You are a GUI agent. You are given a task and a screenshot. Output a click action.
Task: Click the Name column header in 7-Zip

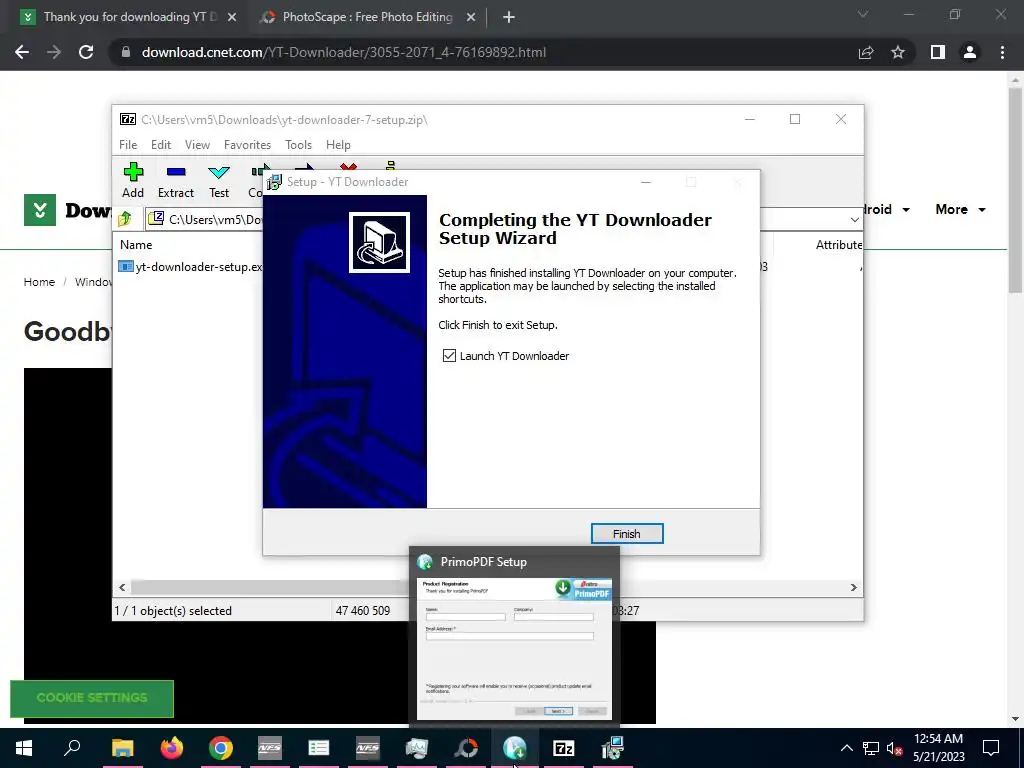tap(136, 245)
